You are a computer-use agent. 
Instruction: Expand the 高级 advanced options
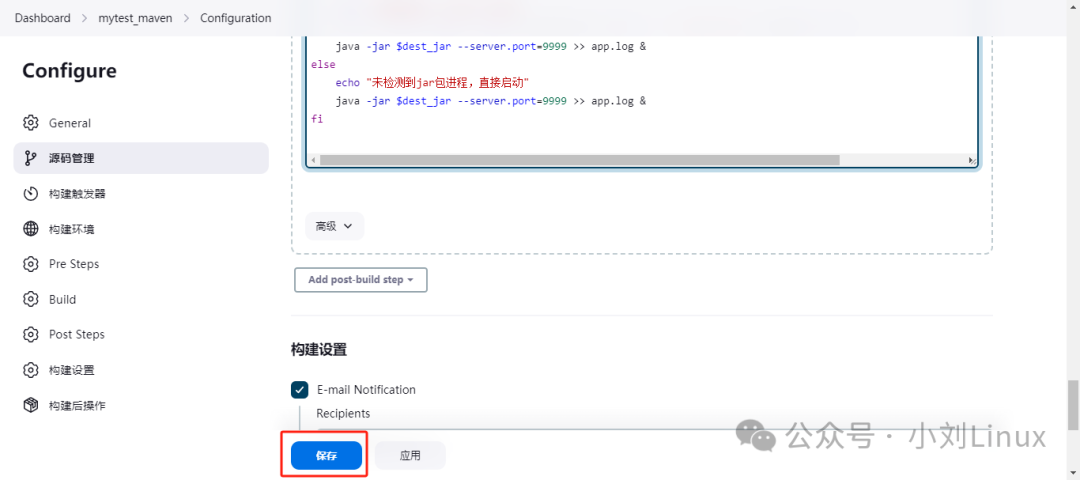[334, 226]
